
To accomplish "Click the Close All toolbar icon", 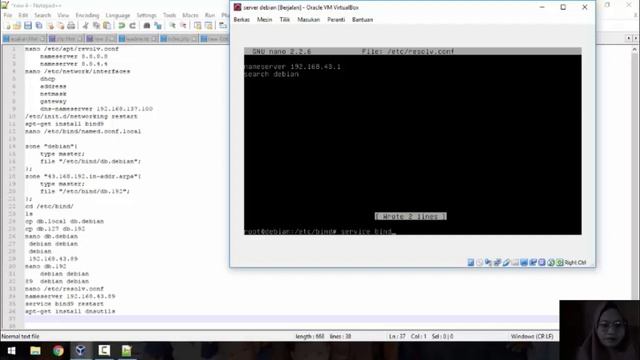I will click(x=60, y=26).
